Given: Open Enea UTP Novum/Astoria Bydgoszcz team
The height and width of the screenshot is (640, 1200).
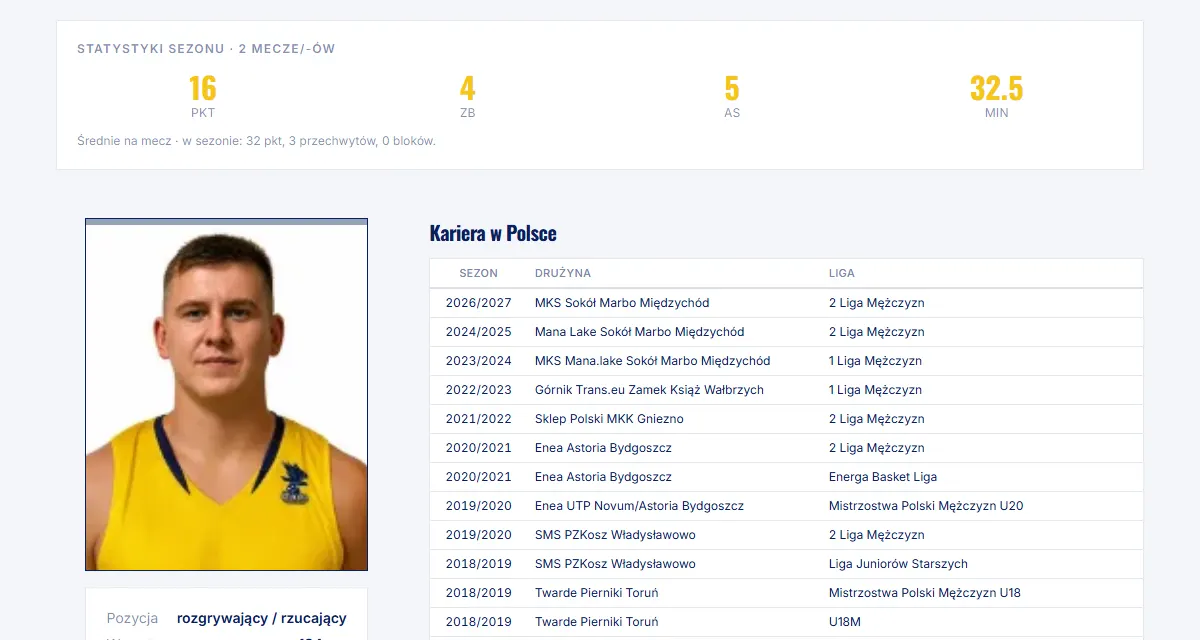Looking at the screenshot, I should pyautogui.click(x=639, y=506).
